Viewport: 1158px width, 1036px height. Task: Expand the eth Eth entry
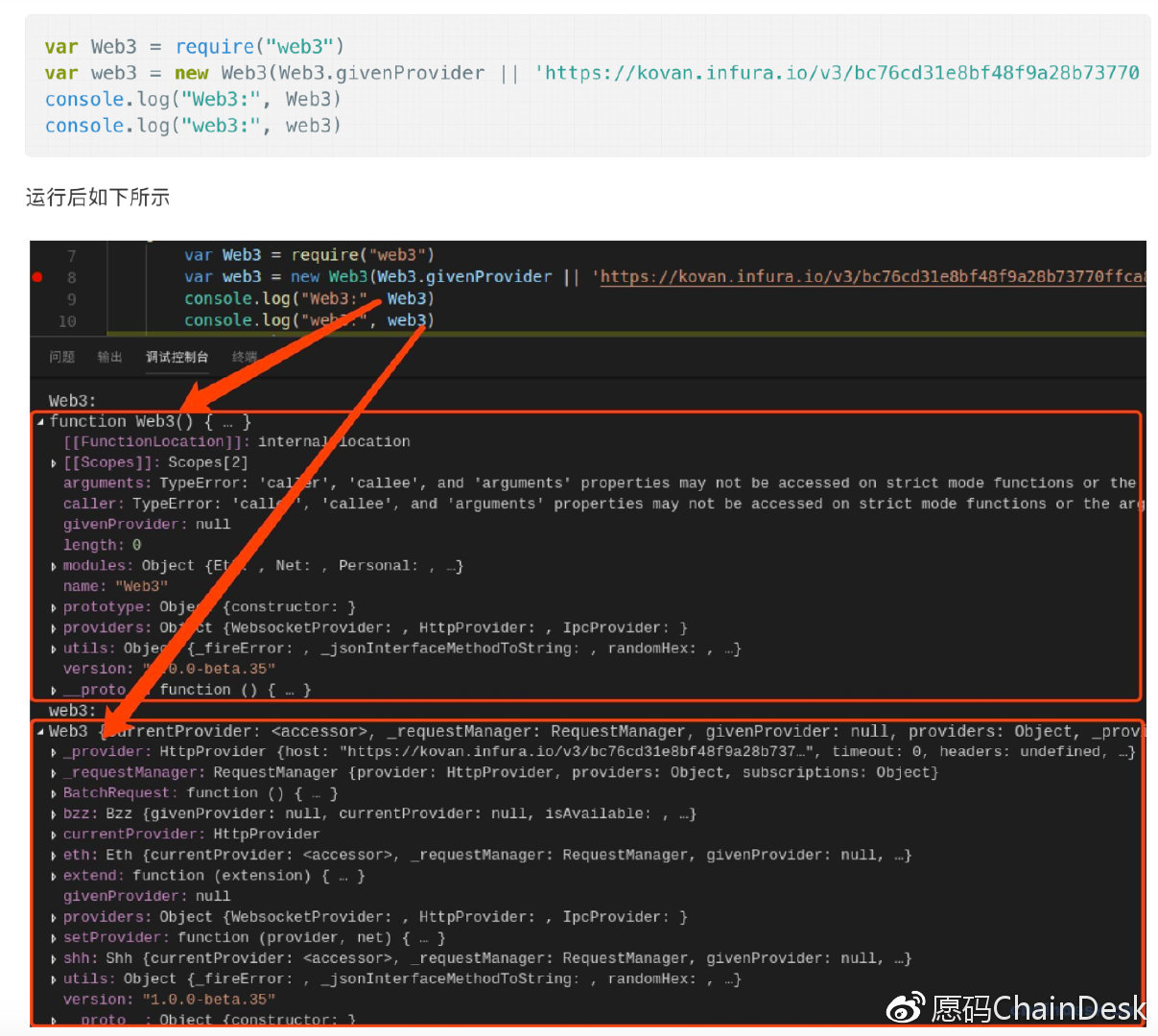54,856
